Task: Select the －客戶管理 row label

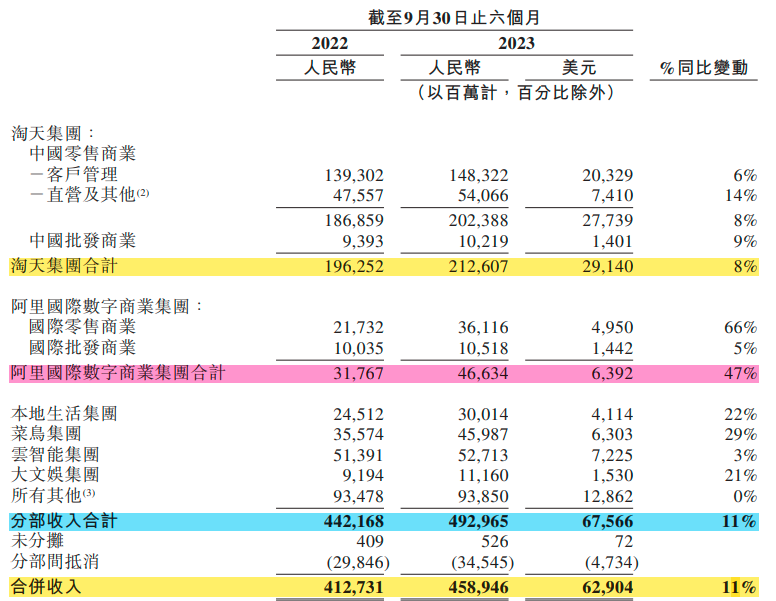Action: click(73, 174)
